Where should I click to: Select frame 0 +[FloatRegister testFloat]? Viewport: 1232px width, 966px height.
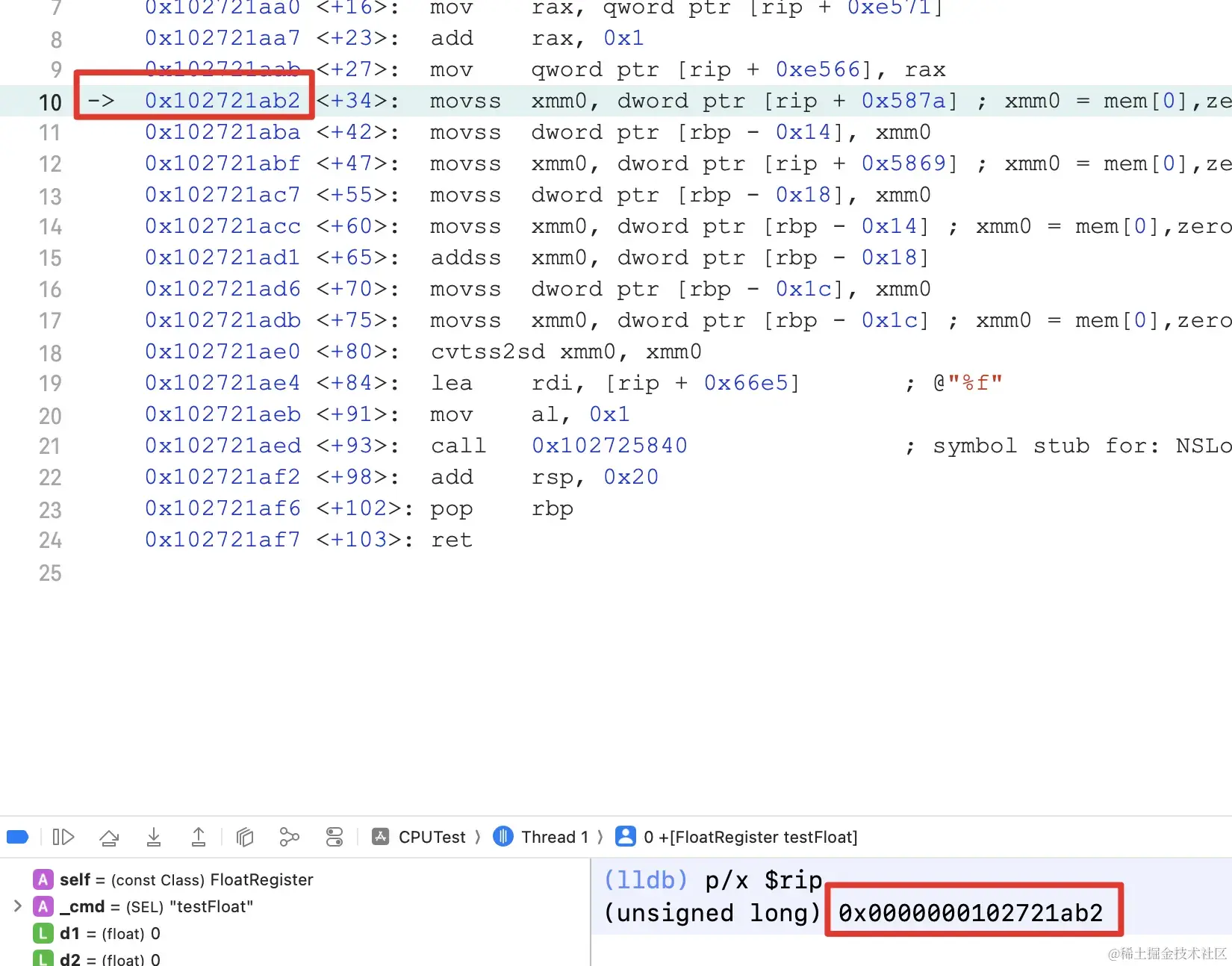pos(750,837)
